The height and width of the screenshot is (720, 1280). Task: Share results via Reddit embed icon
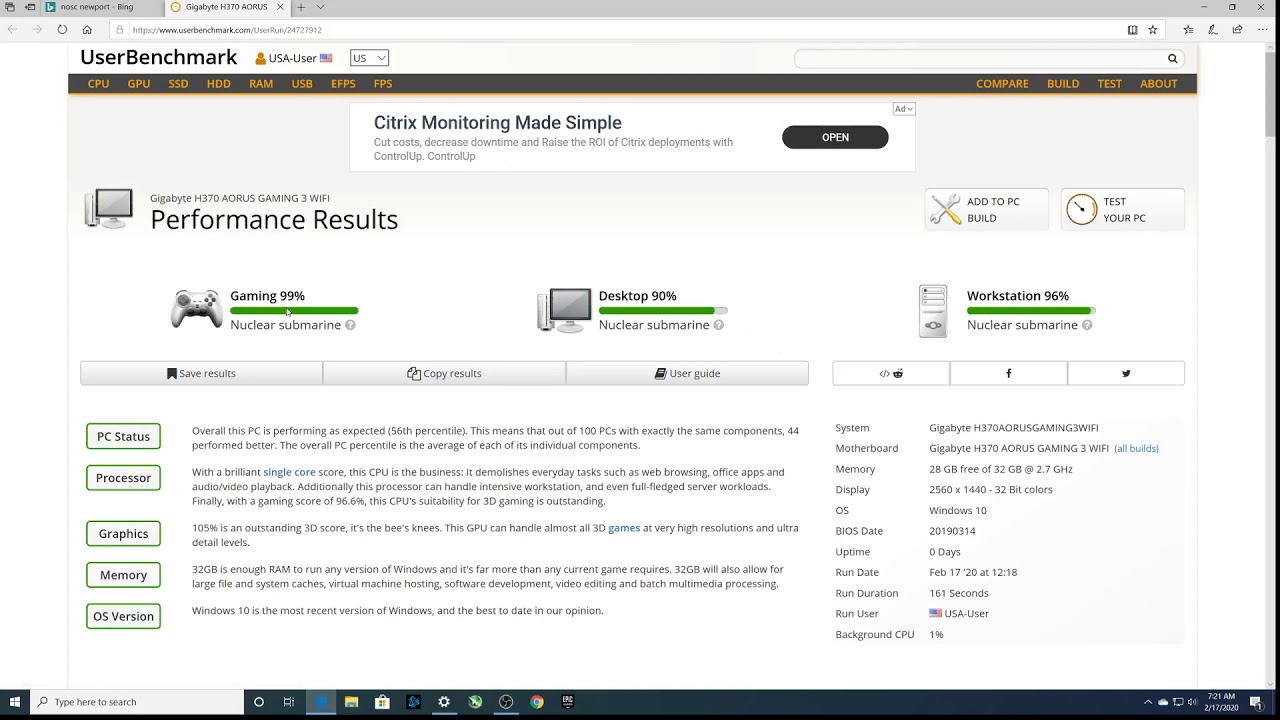891,373
